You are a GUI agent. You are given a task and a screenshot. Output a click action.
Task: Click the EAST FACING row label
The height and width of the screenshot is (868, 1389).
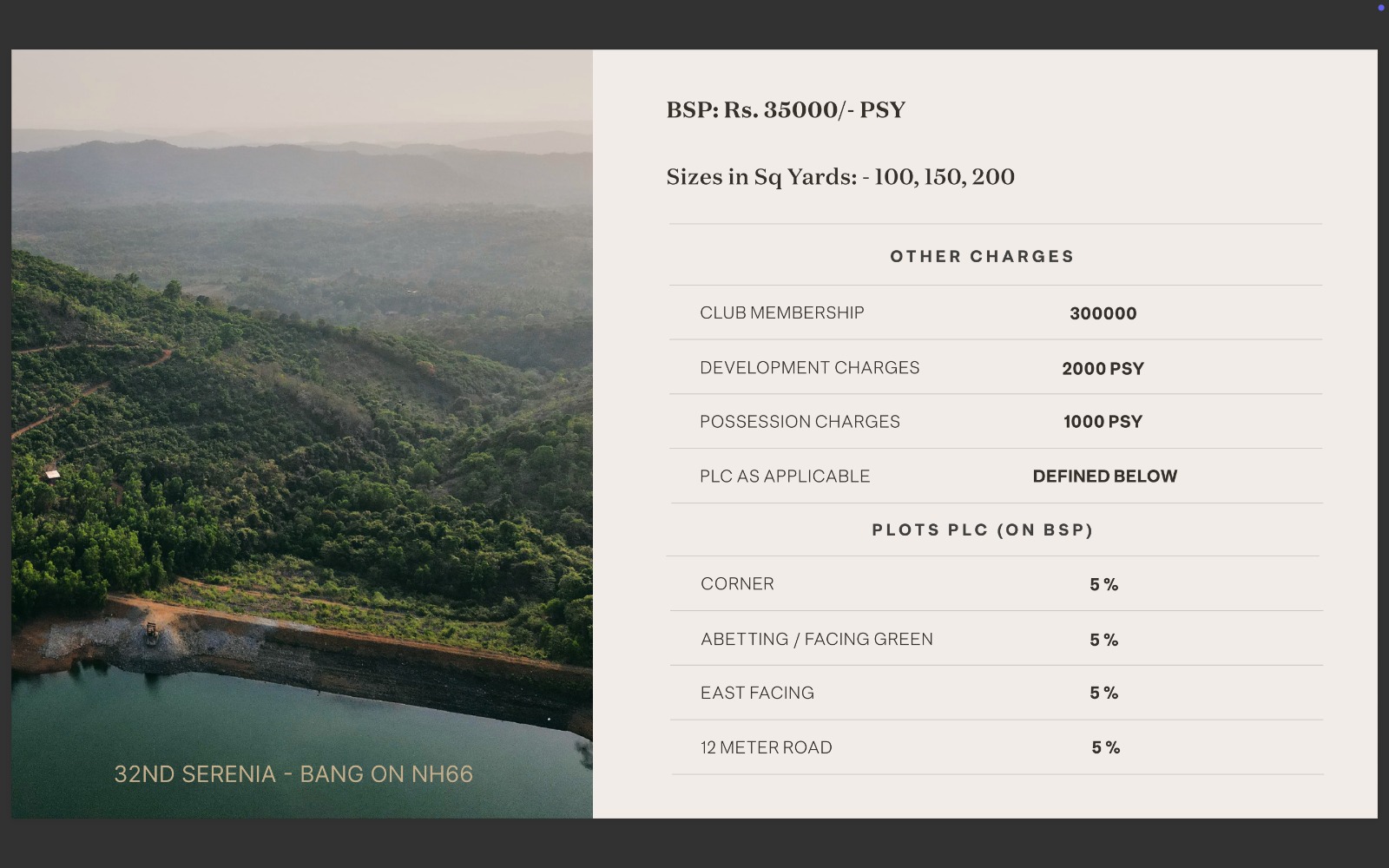pos(757,694)
